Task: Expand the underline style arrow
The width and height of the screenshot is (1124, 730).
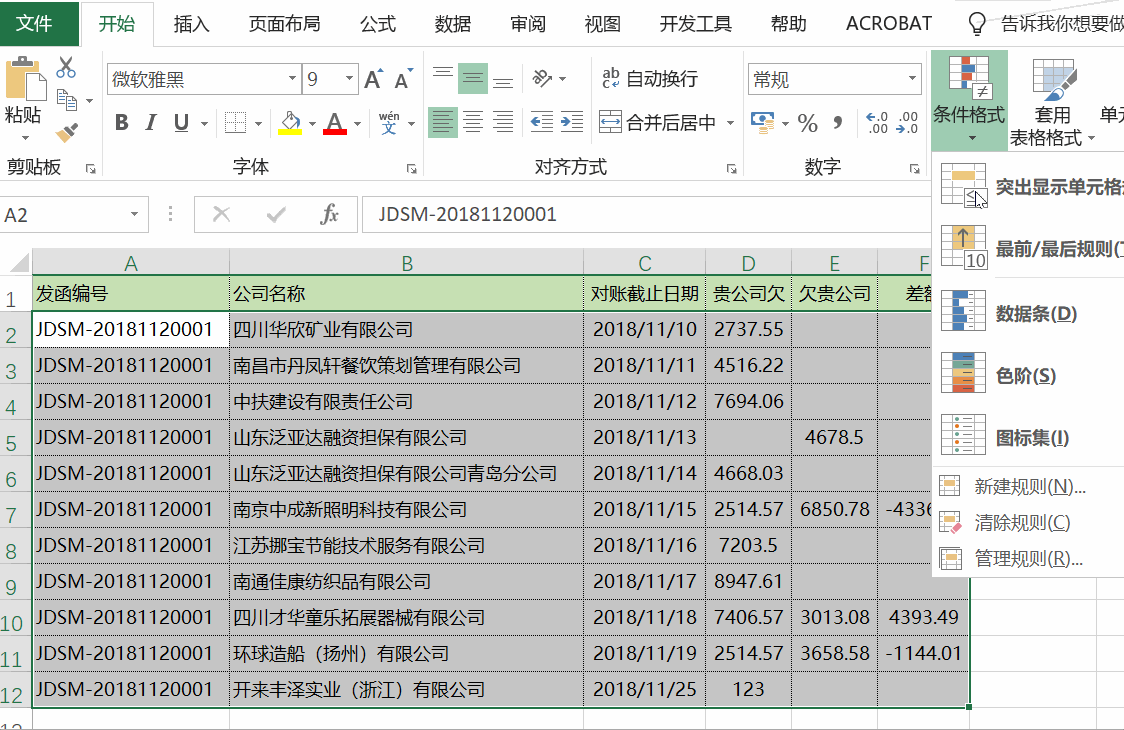Action: (204, 123)
